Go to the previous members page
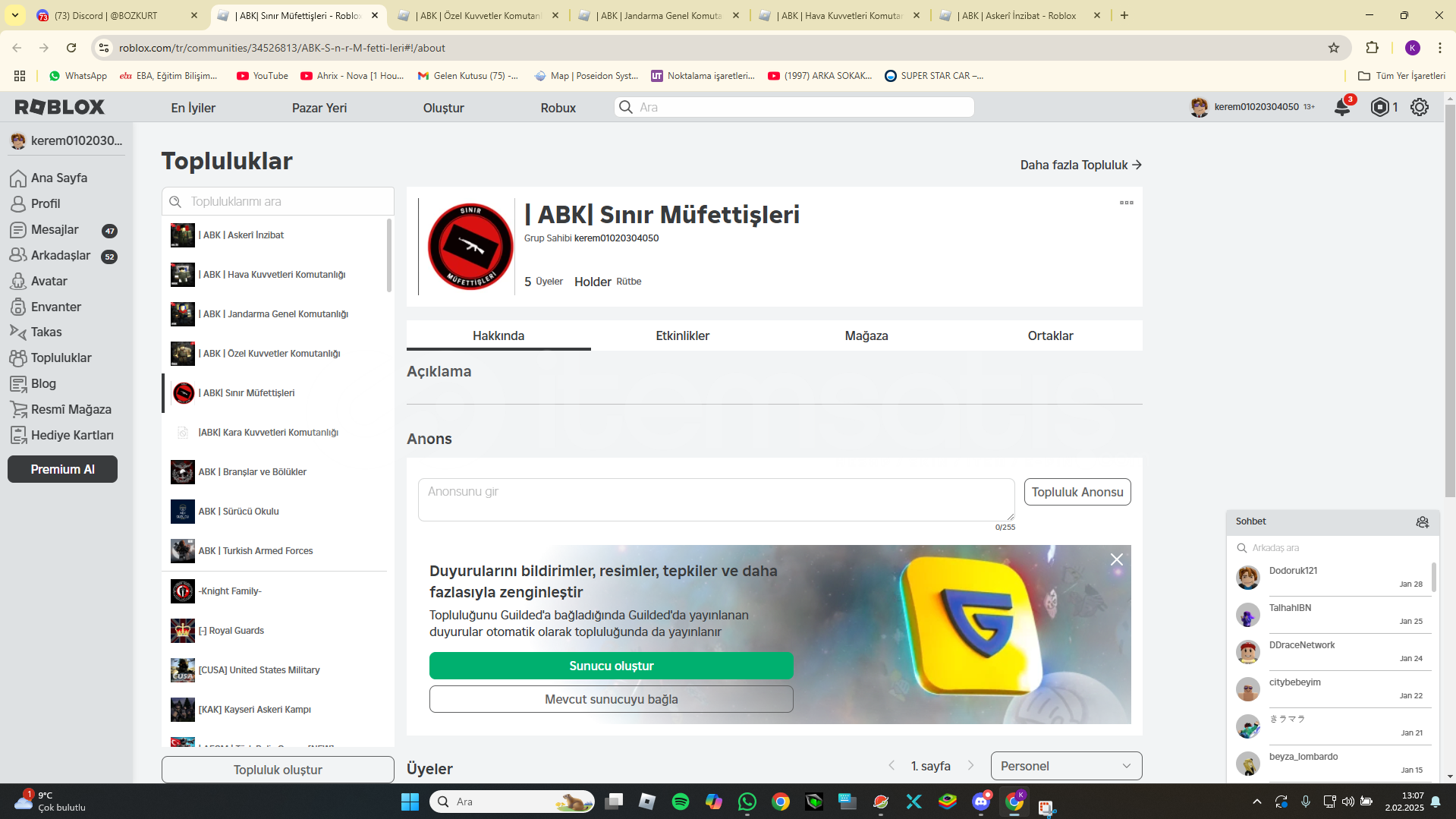This screenshot has height=819, width=1456. (892, 766)
